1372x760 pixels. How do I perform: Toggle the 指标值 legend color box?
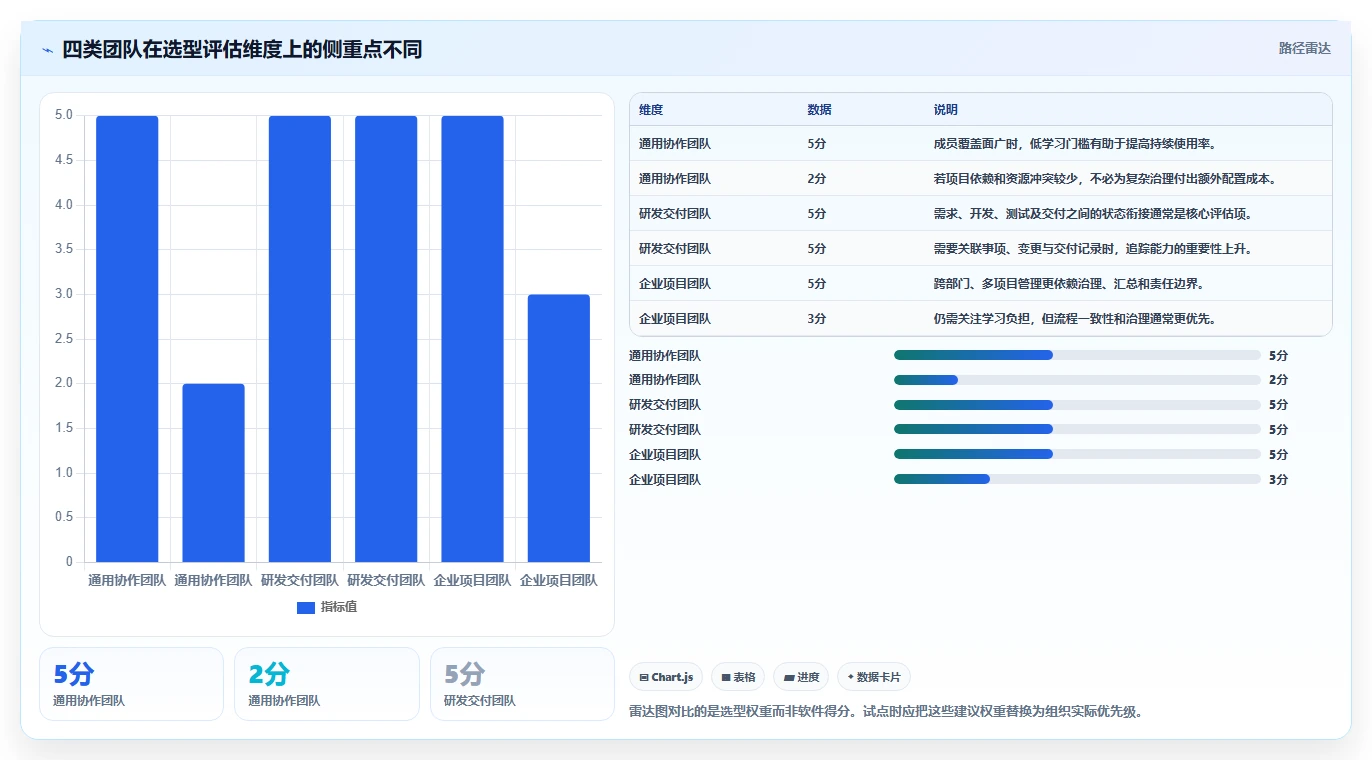306,607
